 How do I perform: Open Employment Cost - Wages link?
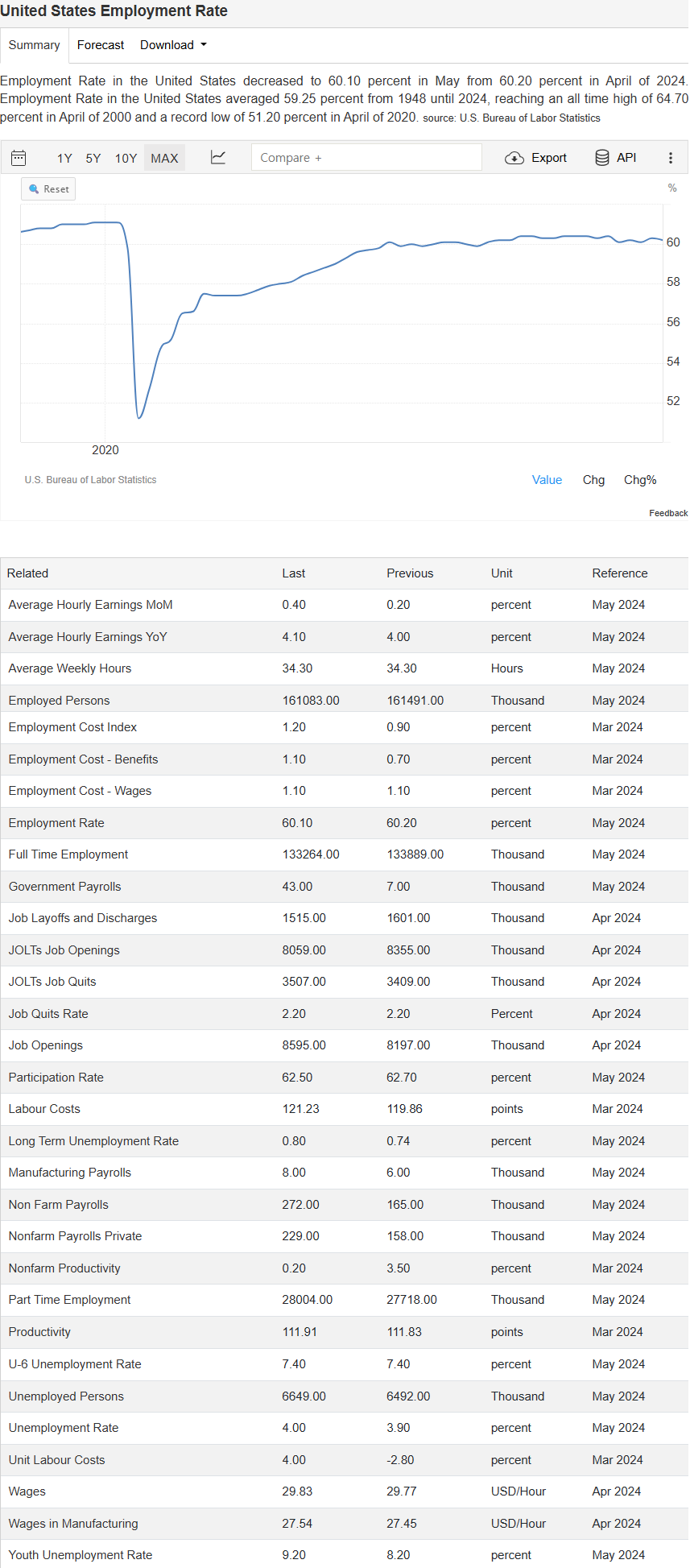click(x=80, y=791)
